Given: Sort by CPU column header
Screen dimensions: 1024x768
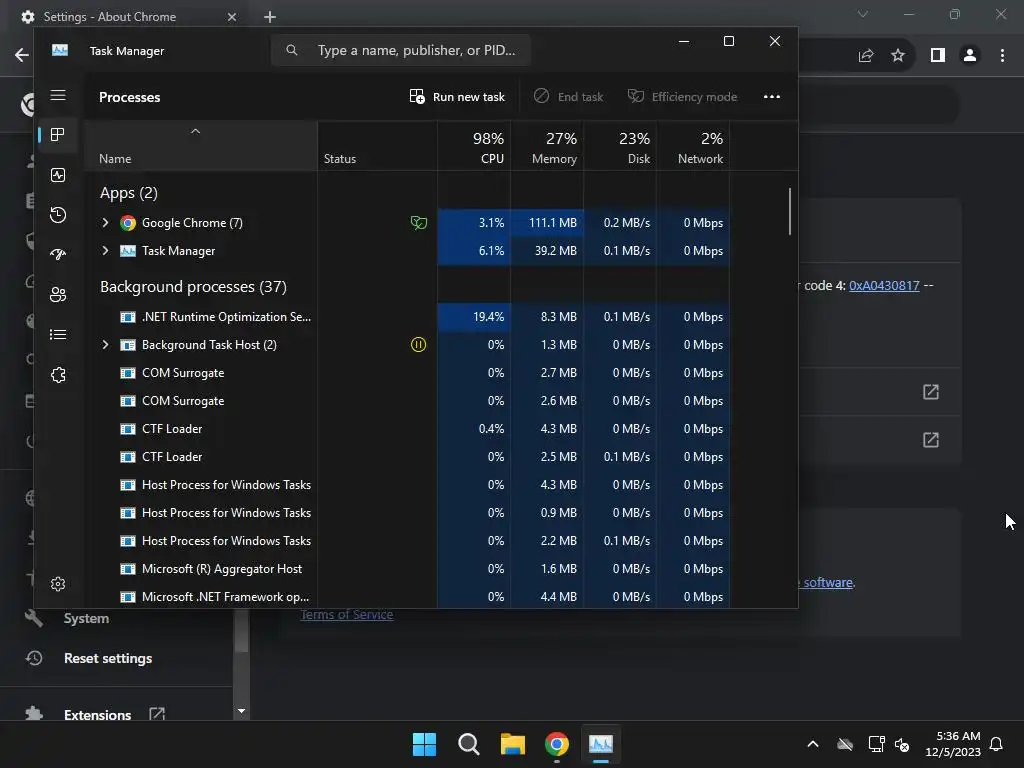Looking at the screenshot, I should point(474,147).
